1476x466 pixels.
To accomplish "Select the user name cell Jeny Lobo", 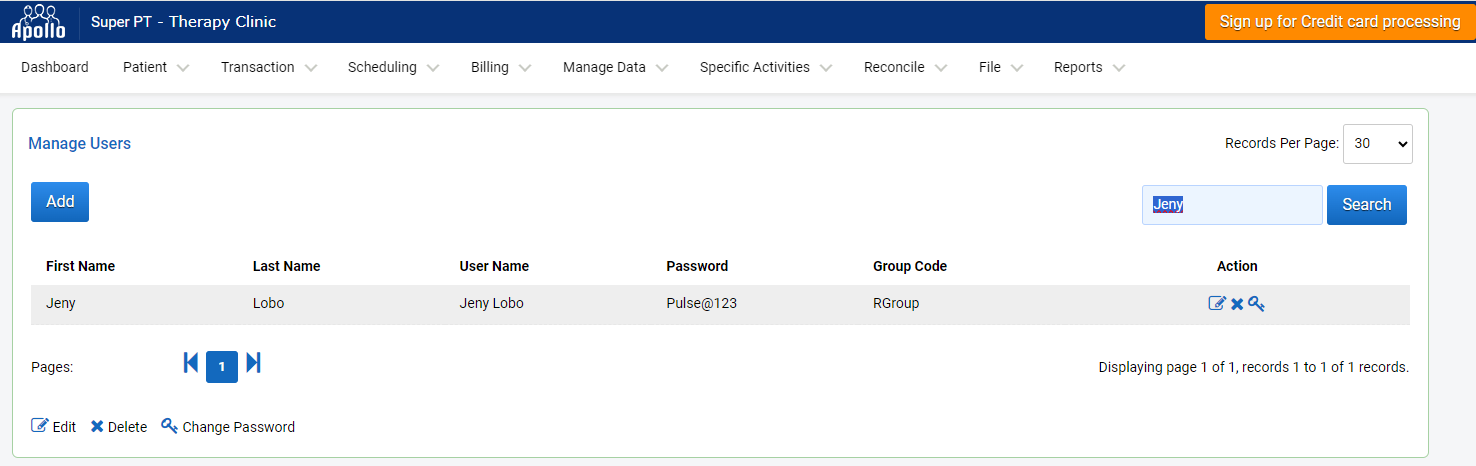I will [x=492, y=303].
